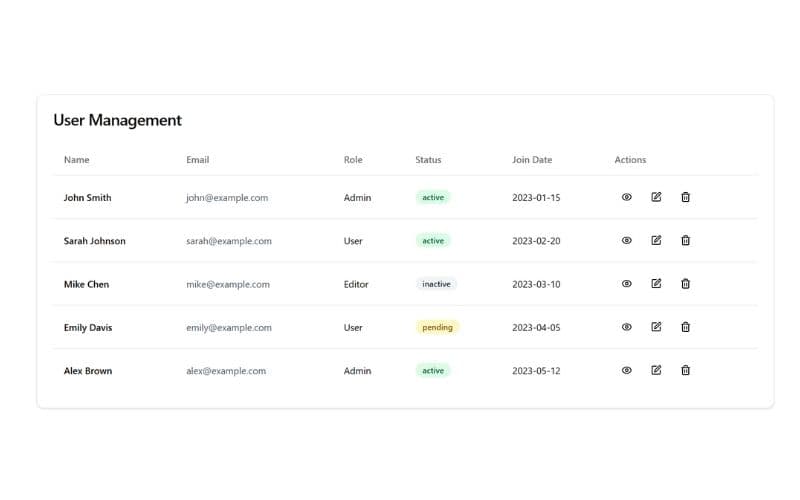Delete Emily Davis's user row
Viewport: 800px width, 500px height.
click(685, 327)
